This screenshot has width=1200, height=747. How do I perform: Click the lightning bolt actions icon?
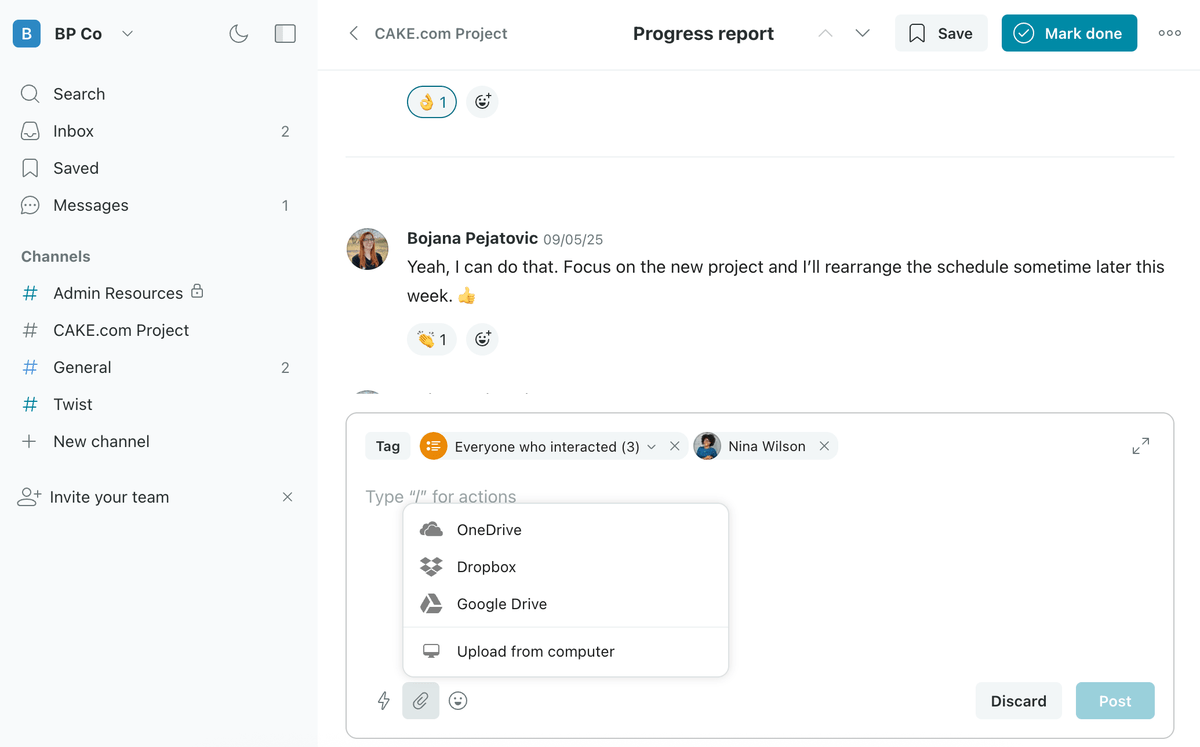(384, 701)
